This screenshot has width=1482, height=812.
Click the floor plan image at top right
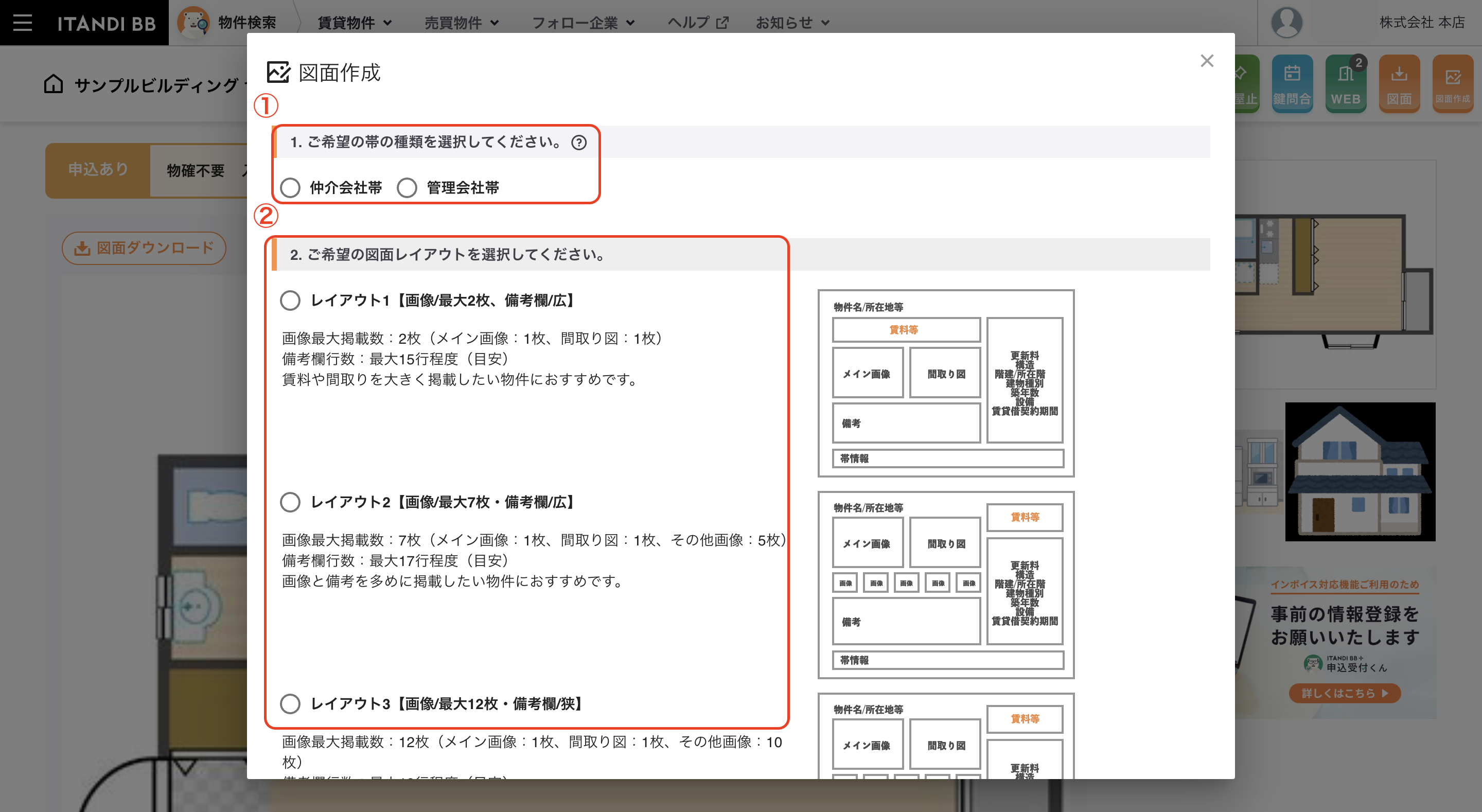[1335, 274]
